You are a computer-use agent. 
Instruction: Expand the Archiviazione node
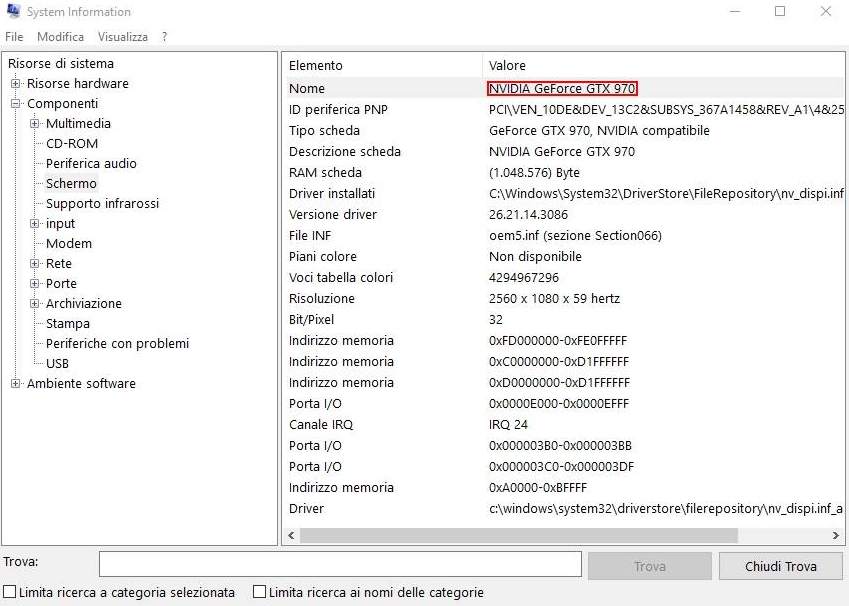click(35, 304)
